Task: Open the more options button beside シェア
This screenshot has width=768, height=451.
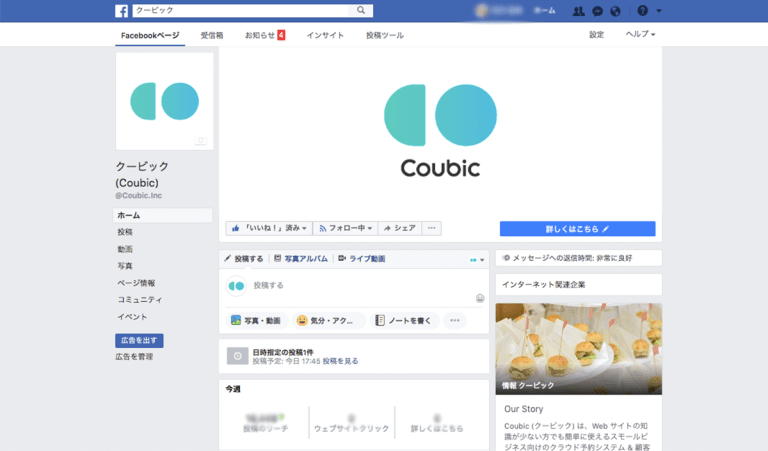Action: pyautogui.click(x=432, y=228)
